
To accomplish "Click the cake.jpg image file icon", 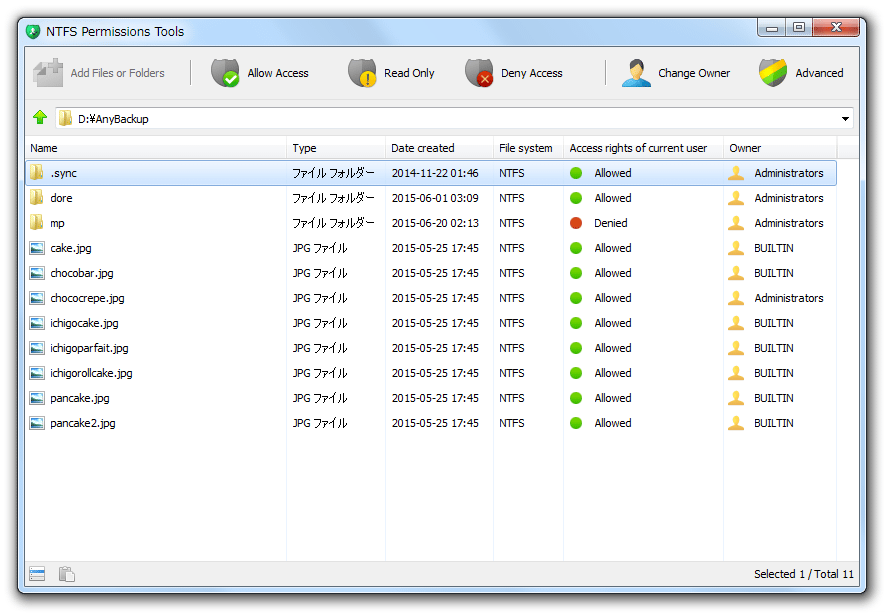I will [37, 248].
